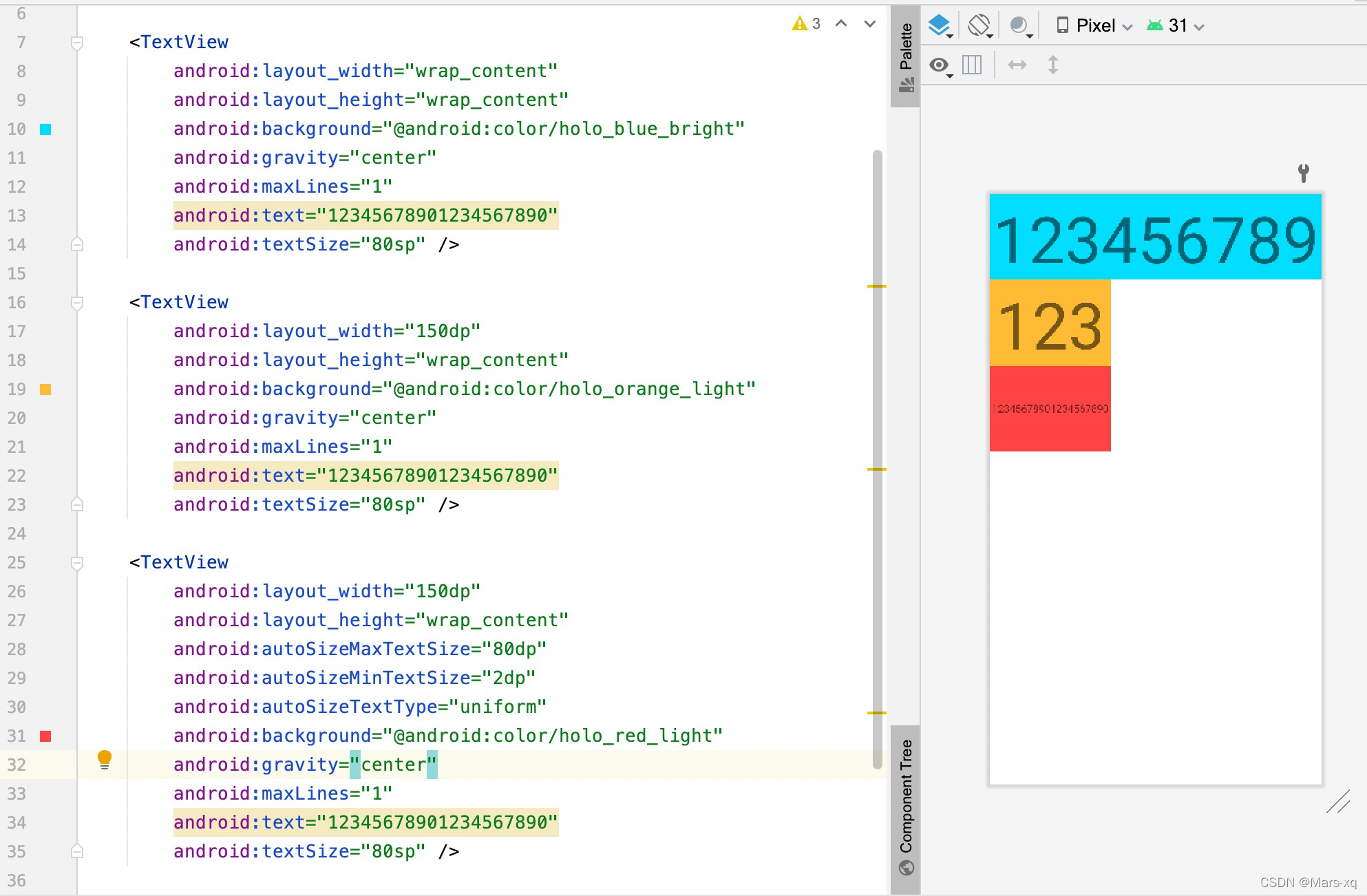Click the night mode icon
This screenshot has height=896, width=1367.
1019,25
